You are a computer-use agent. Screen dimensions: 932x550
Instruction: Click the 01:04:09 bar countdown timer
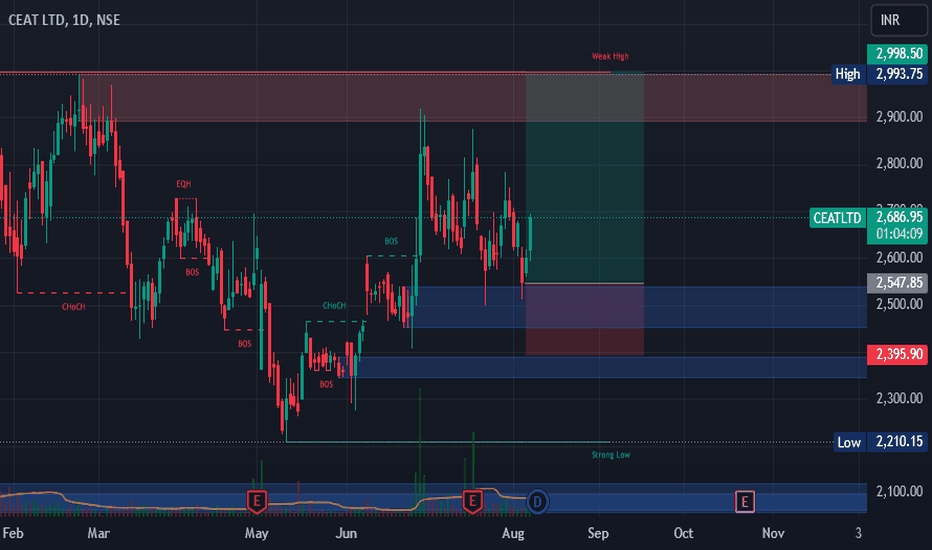pos(899,234)
